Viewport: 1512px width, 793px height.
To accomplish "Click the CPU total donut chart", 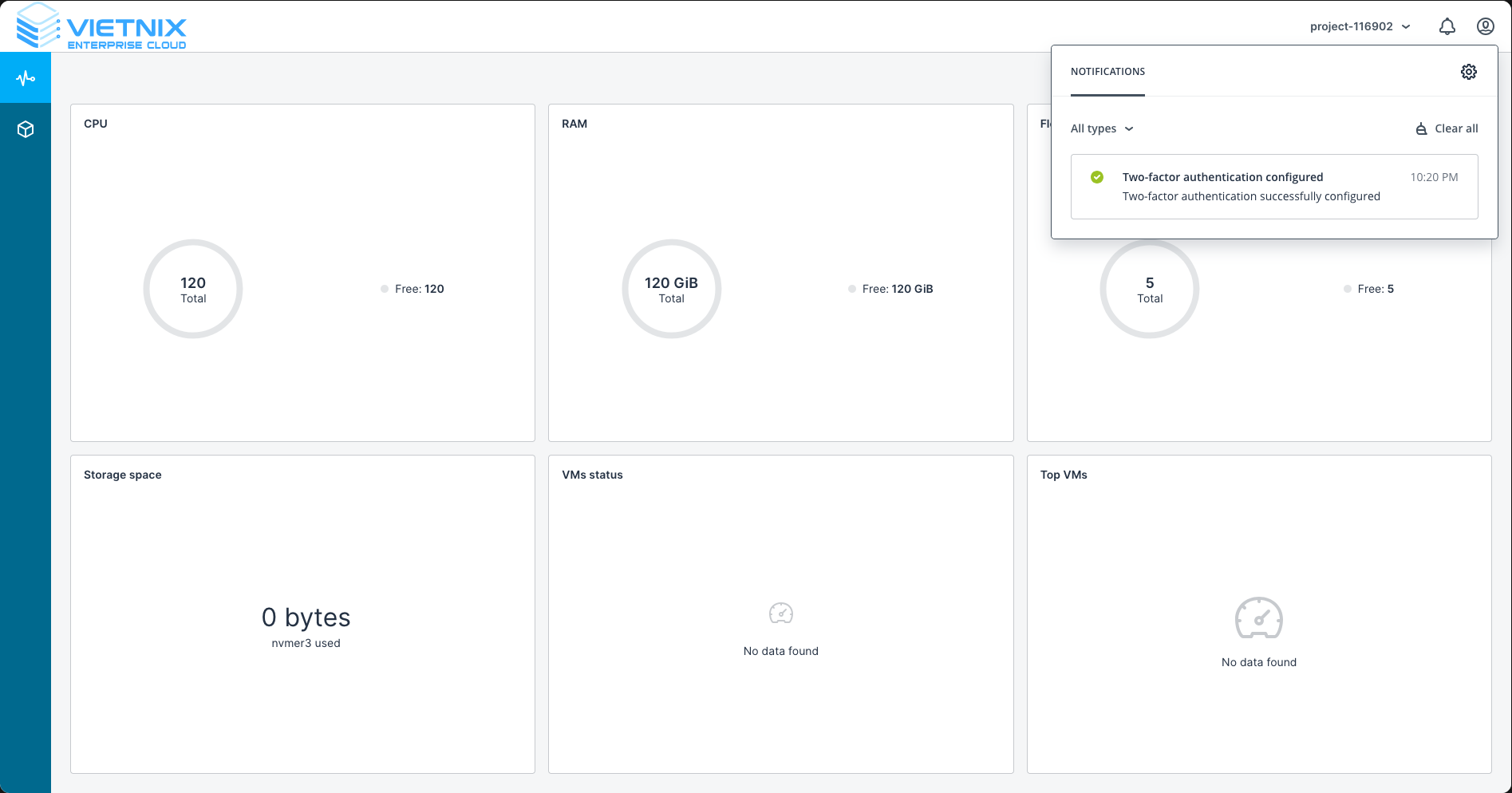I will tap(193, 289).
